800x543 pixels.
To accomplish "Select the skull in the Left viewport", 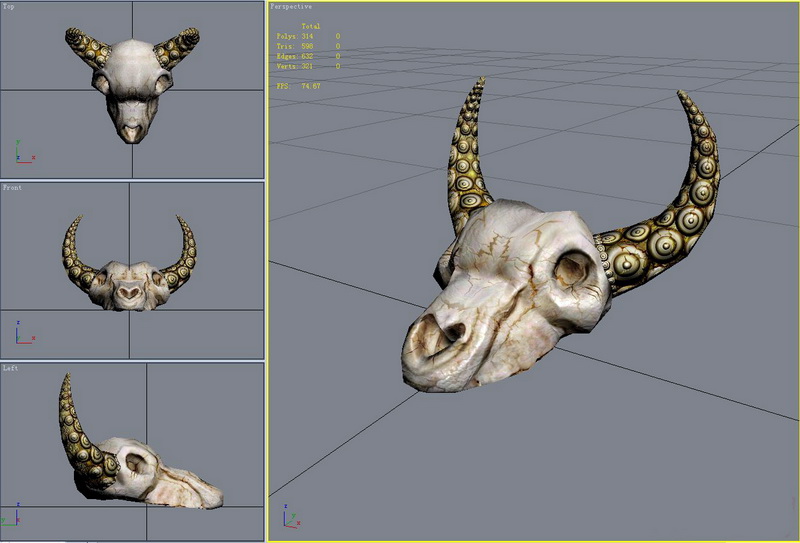I will tap(150, 472).
